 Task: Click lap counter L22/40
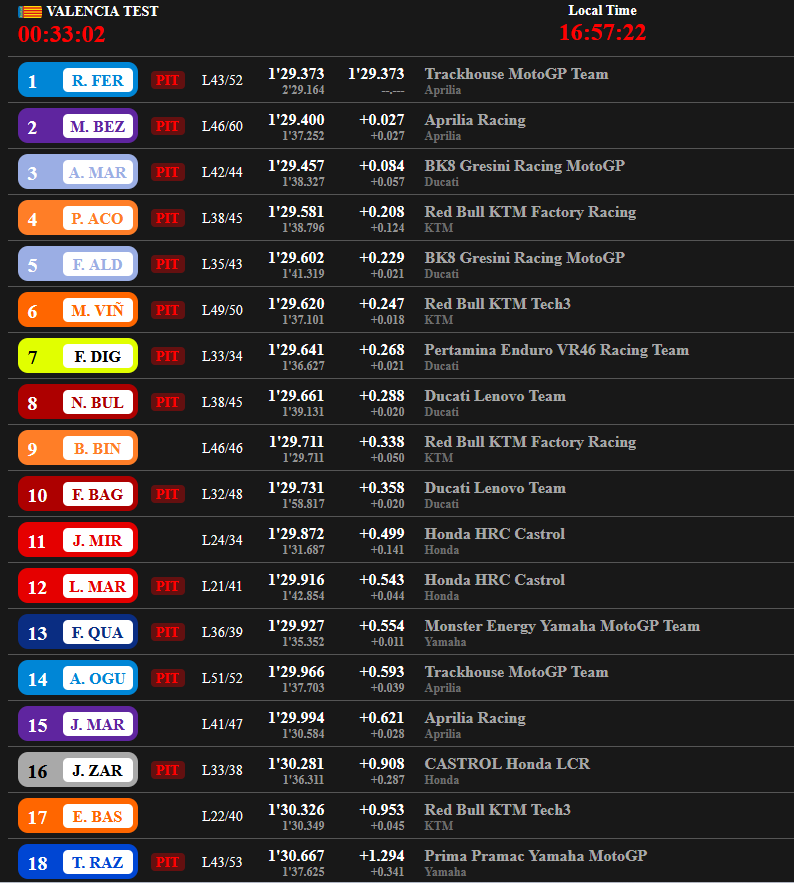(222, 816)
